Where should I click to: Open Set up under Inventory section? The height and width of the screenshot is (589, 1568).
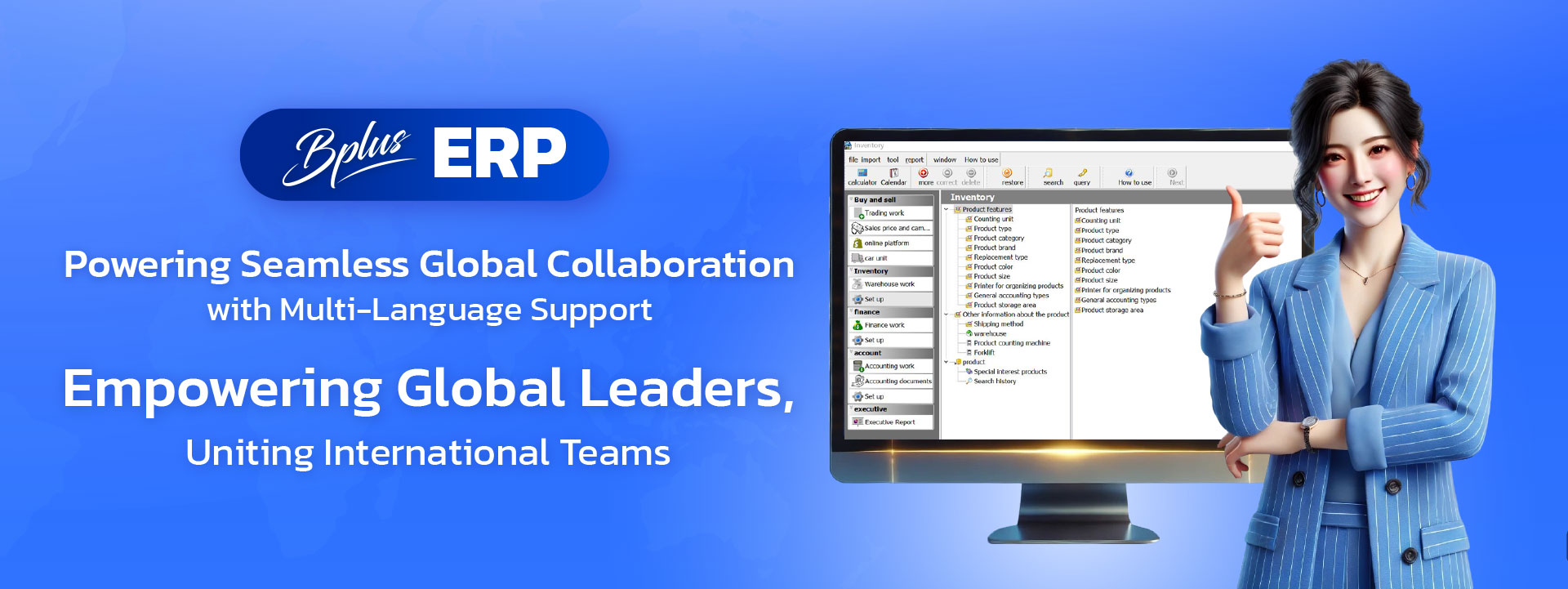point(891,300)
